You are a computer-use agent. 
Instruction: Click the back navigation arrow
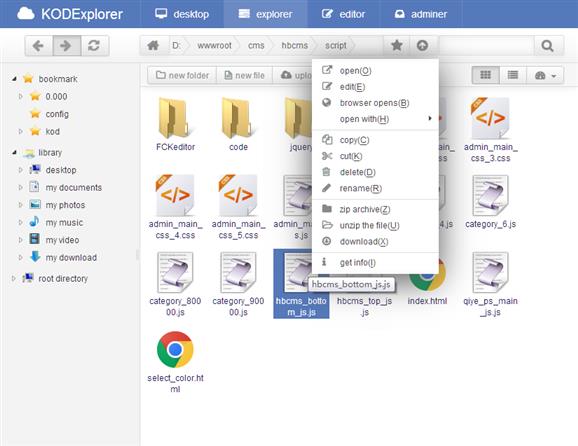click(39, 46)
